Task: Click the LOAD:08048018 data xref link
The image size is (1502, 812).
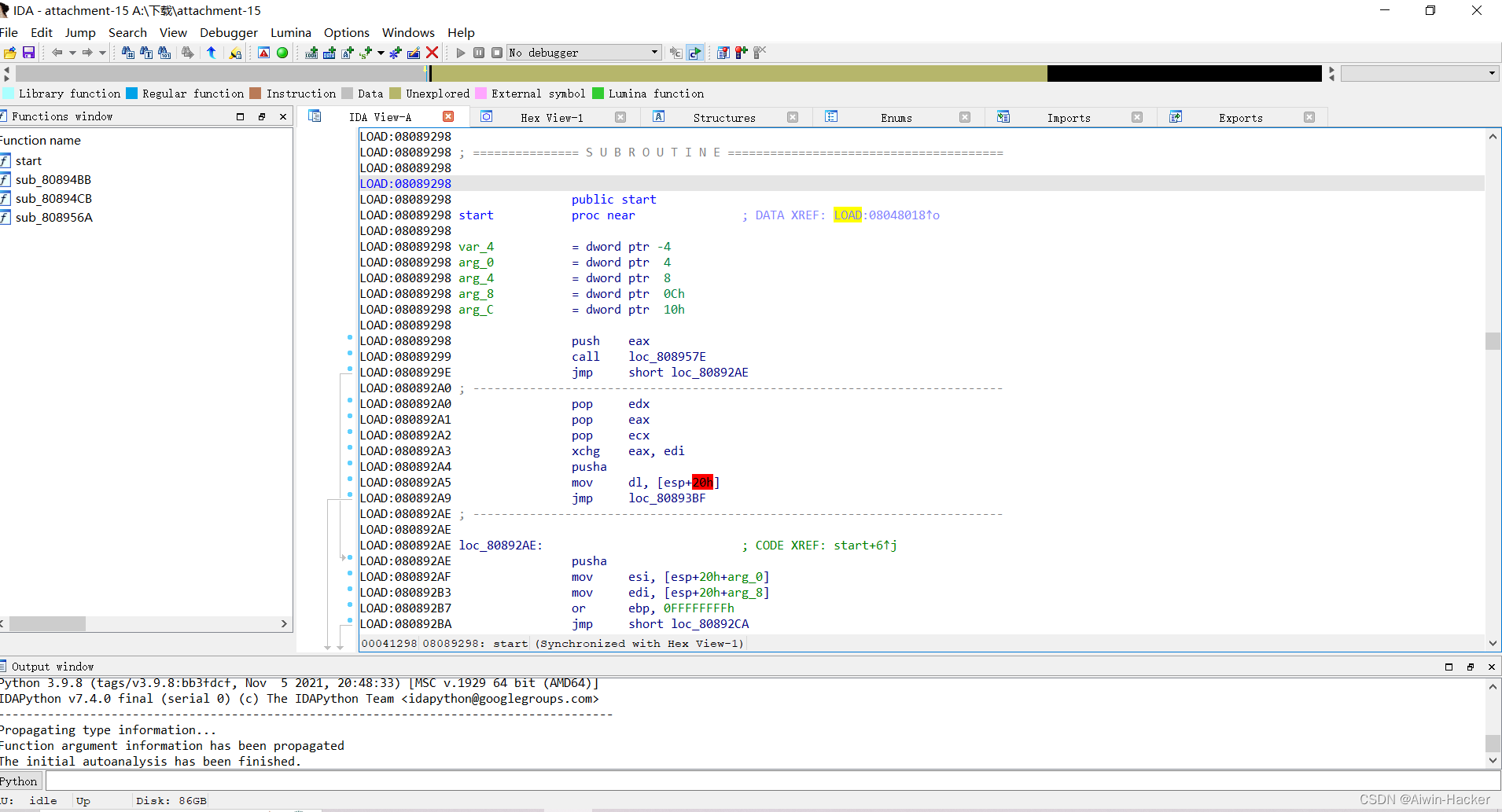Action: pos(886,215)
